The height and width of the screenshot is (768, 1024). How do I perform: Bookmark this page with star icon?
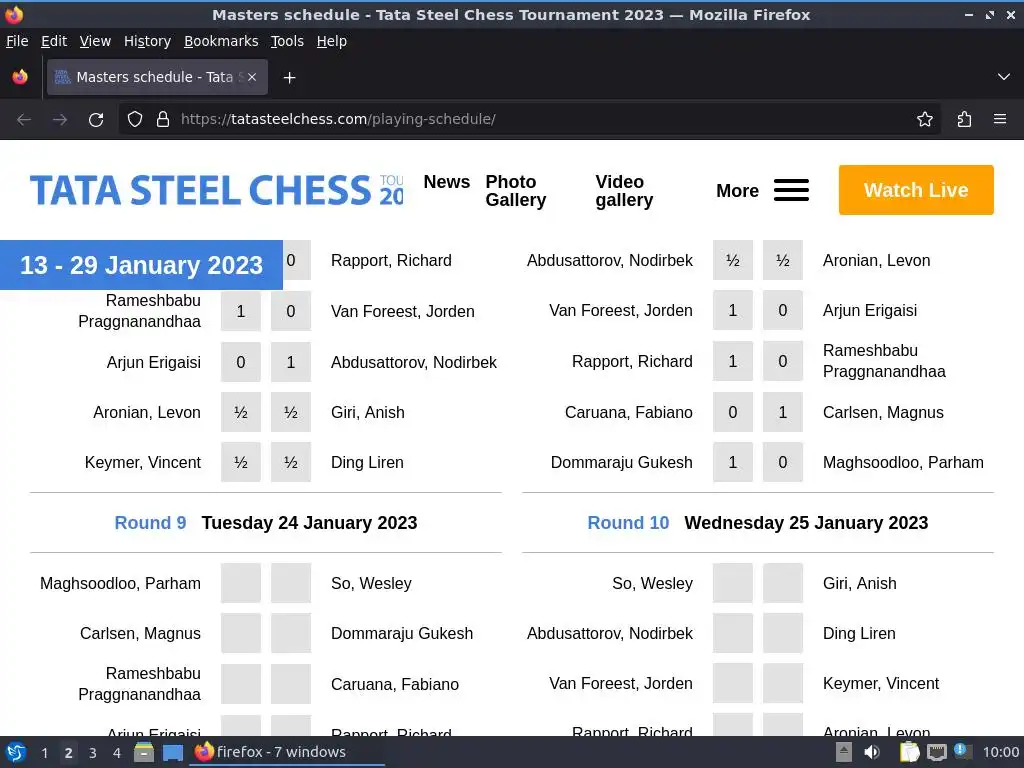pyautogui.click(x=924, y=120)
